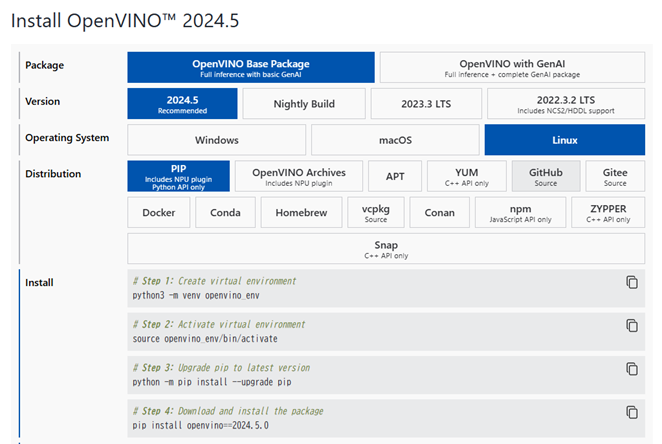Copy the Step 2 activate environment command

(x=632, y=326)
